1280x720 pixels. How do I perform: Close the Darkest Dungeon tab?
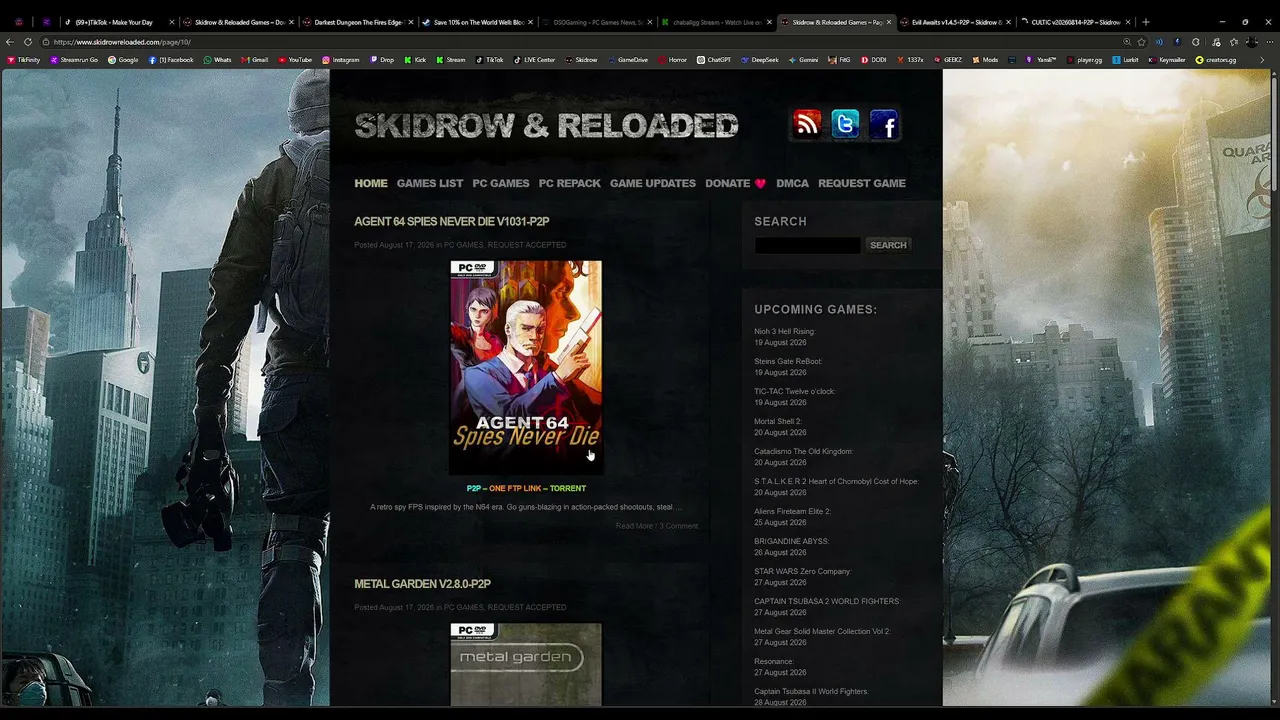tap(410, 22)
